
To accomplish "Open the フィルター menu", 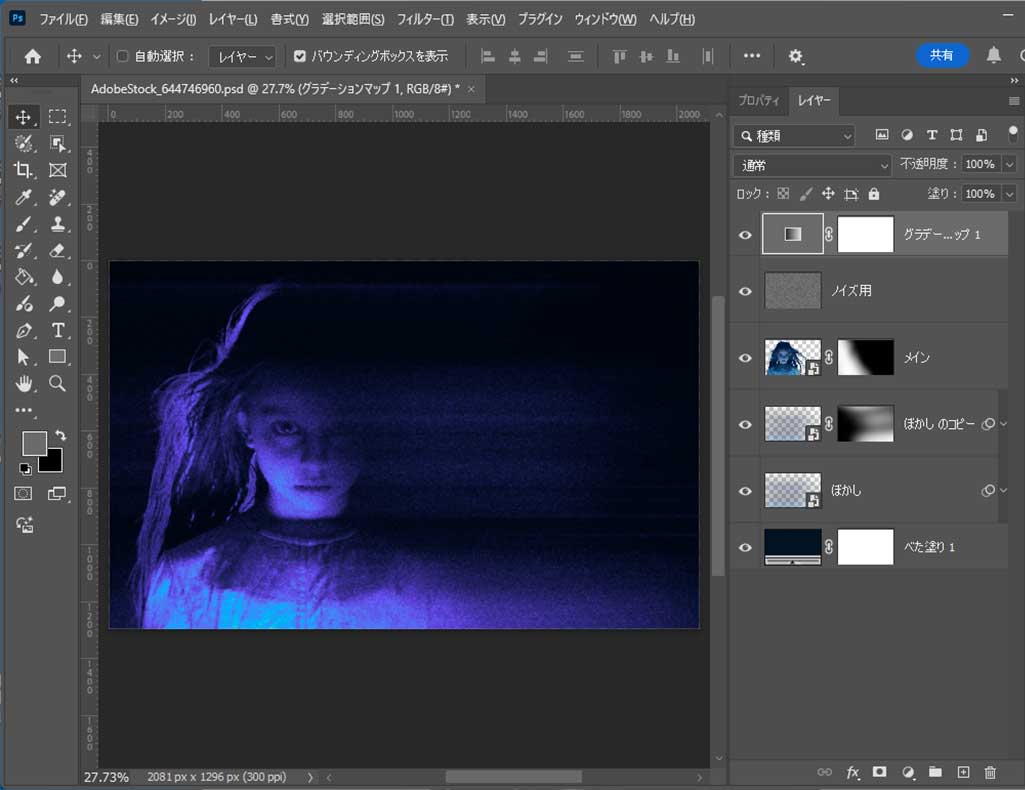I will [x=425, y=20].
